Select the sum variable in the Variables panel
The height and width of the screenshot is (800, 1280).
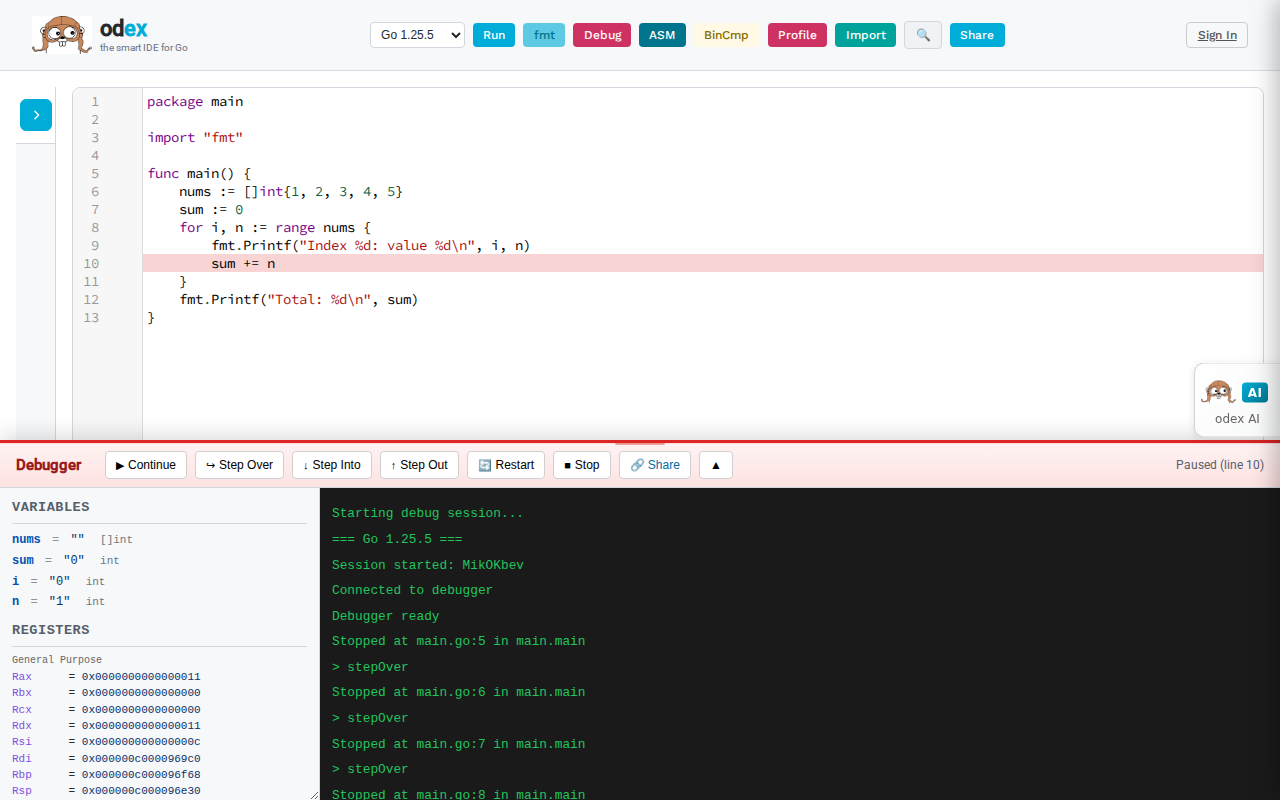pos(22,559)
